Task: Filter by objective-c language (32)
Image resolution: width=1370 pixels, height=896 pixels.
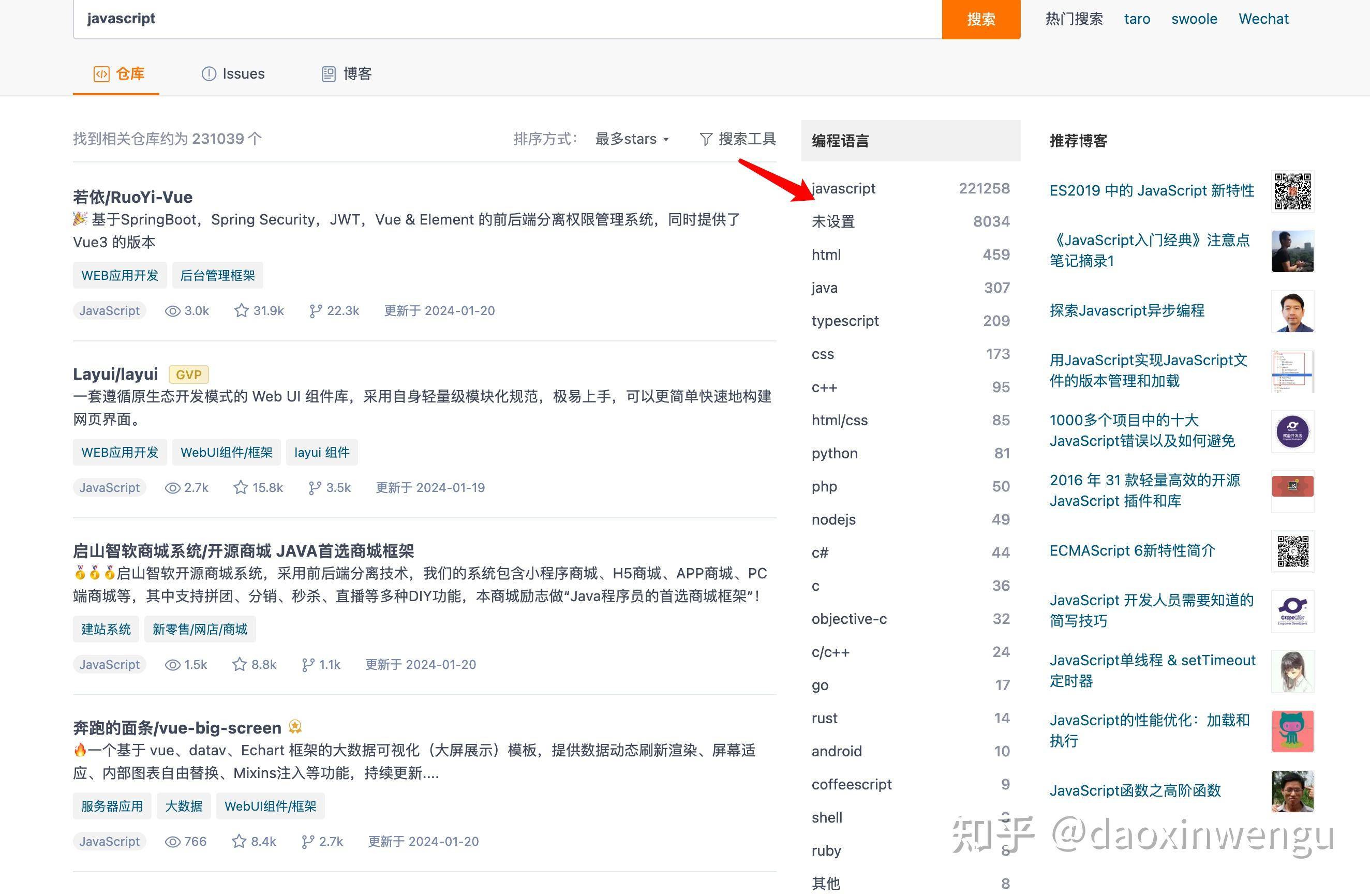Action: [911, 619]
